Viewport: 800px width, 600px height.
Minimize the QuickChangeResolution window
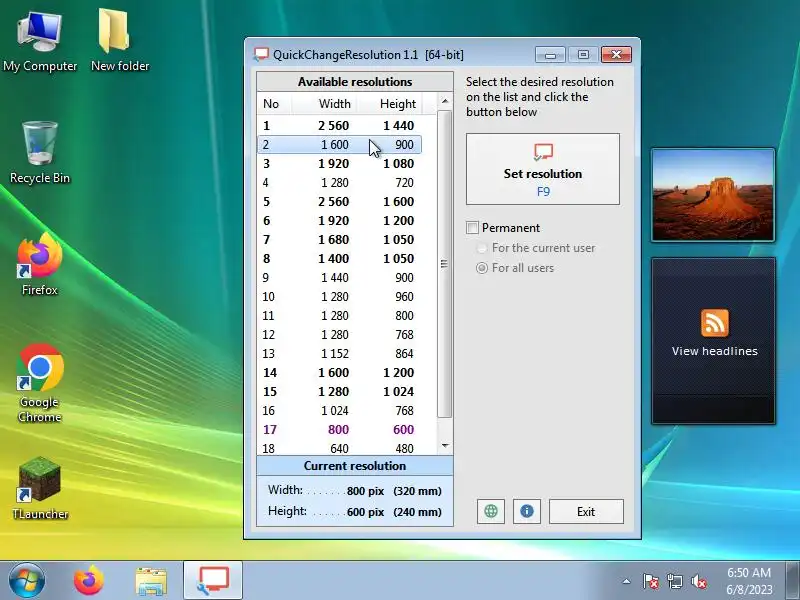(550, 55)
